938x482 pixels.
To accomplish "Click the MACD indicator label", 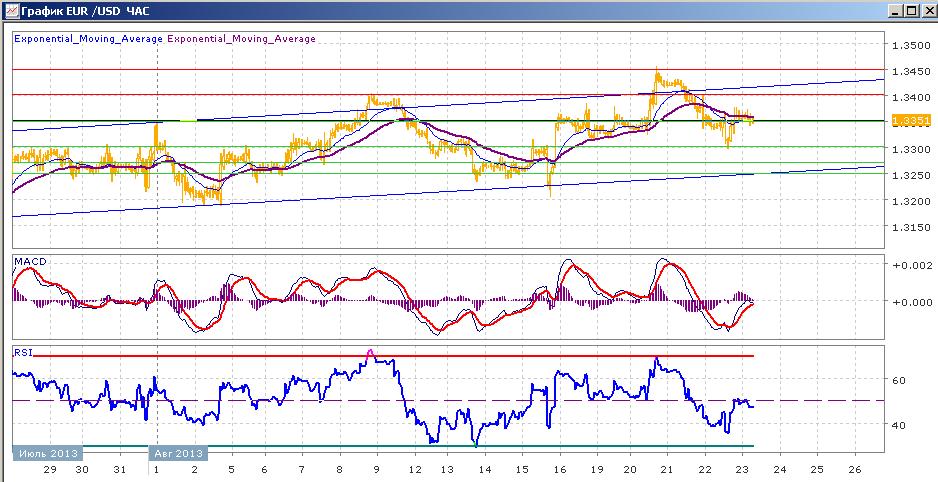I will 31,262.
